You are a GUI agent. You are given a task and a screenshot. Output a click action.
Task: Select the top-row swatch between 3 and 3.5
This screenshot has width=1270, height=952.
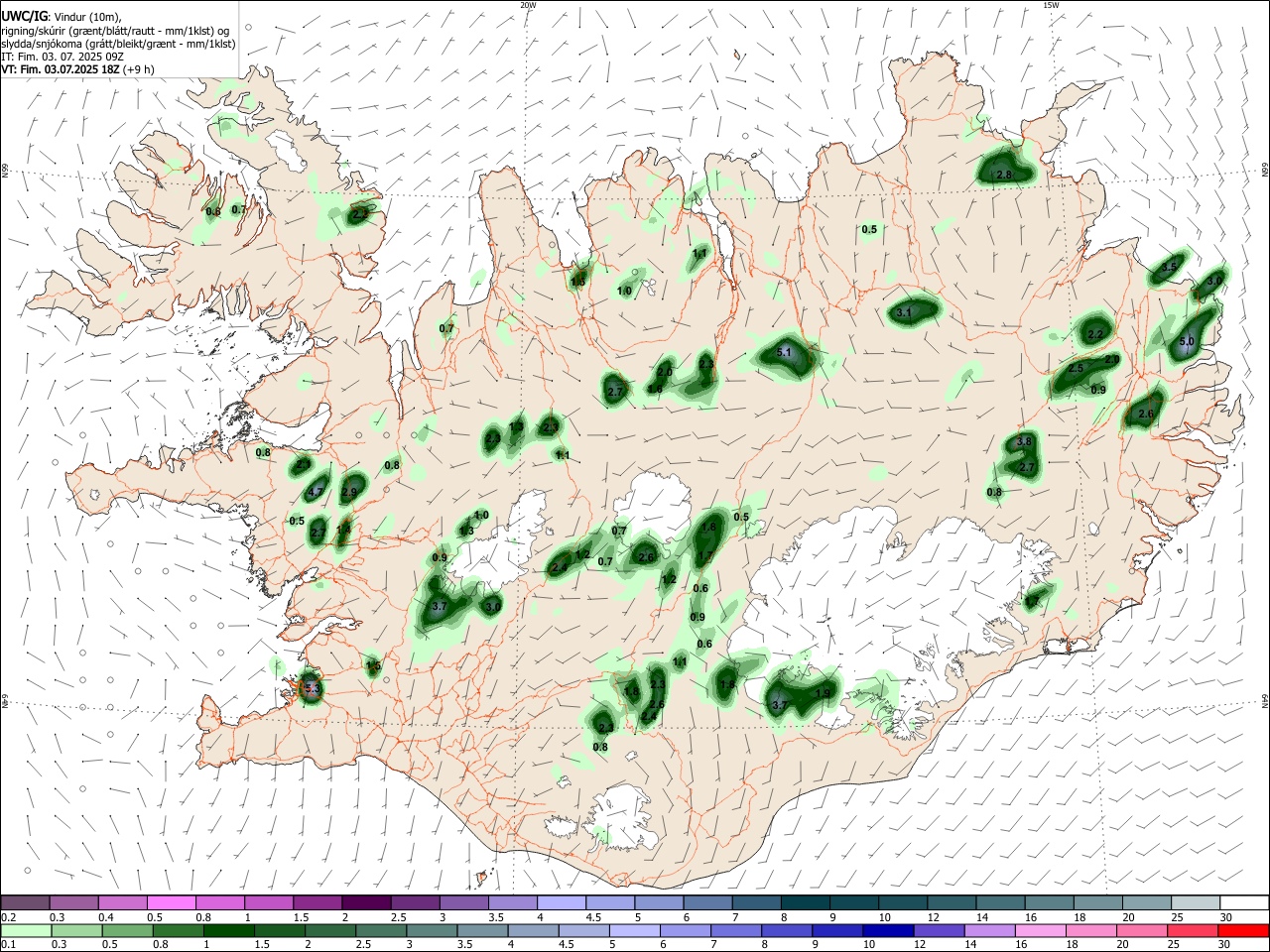[x=464, y=903]
